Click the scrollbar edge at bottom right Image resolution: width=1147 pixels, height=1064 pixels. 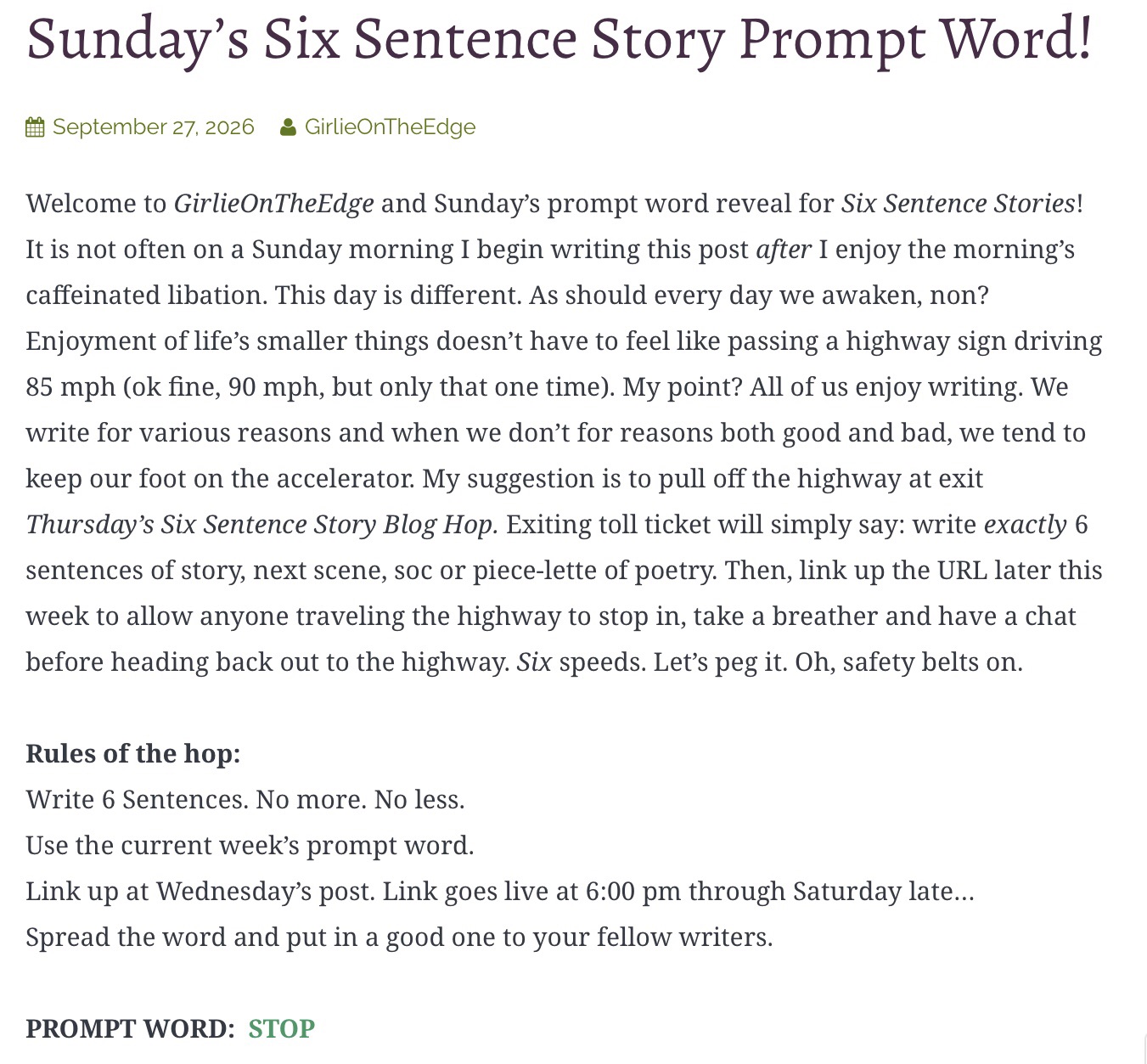pos(1144,1048)
